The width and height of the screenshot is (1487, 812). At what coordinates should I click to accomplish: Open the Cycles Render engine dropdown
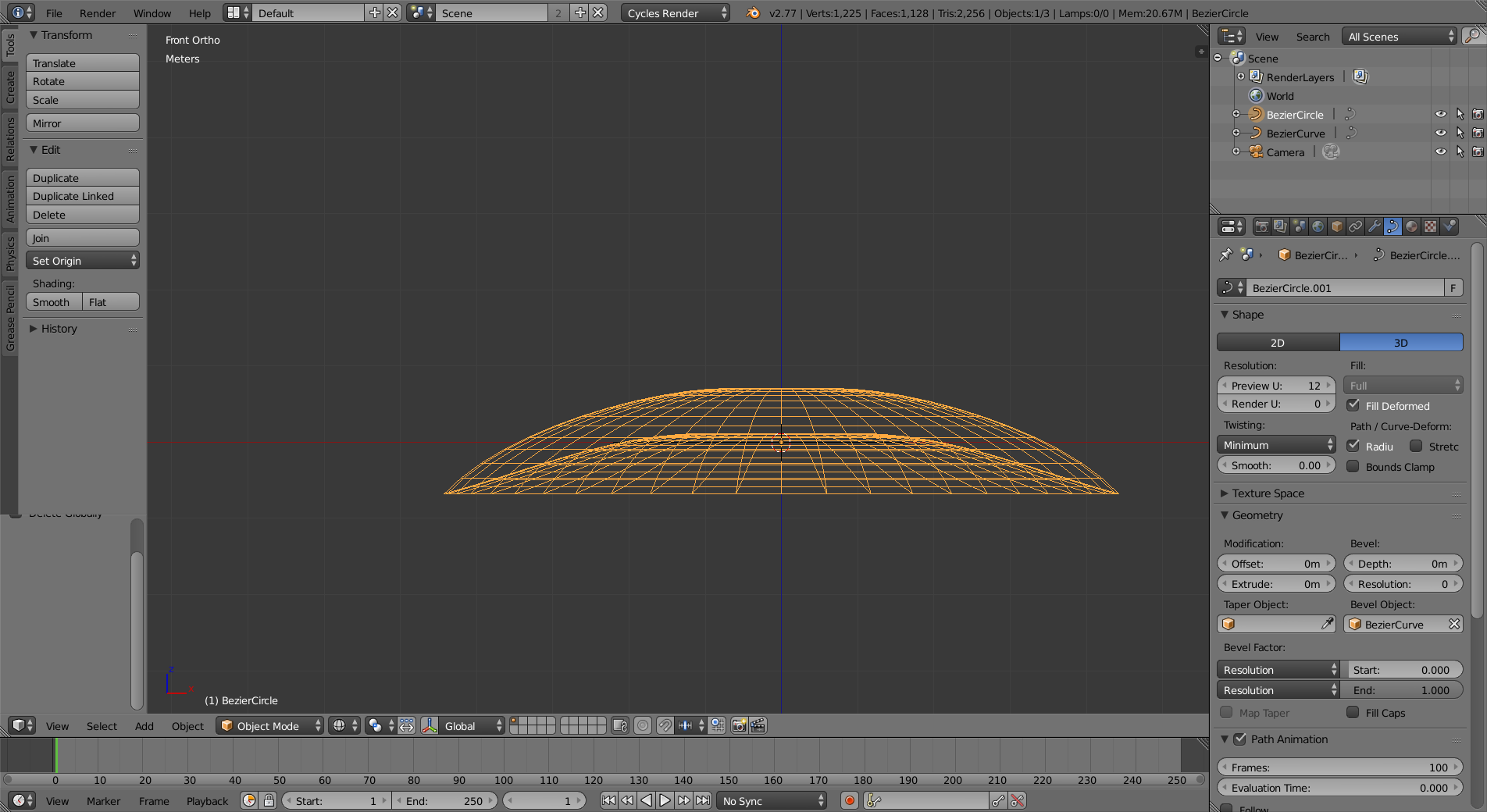pyautogui.click(x=676, y=12)
